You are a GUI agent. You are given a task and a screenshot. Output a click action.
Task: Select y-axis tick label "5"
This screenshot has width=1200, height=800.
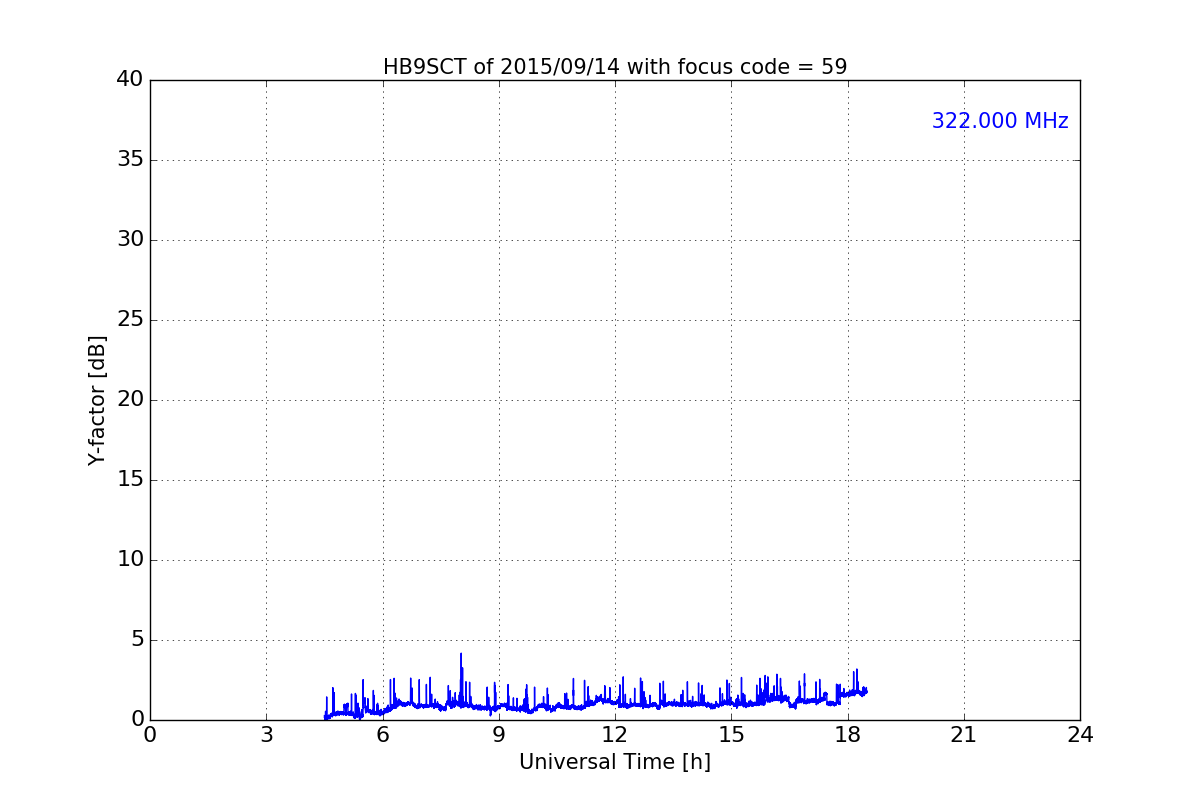coord(137,640)
